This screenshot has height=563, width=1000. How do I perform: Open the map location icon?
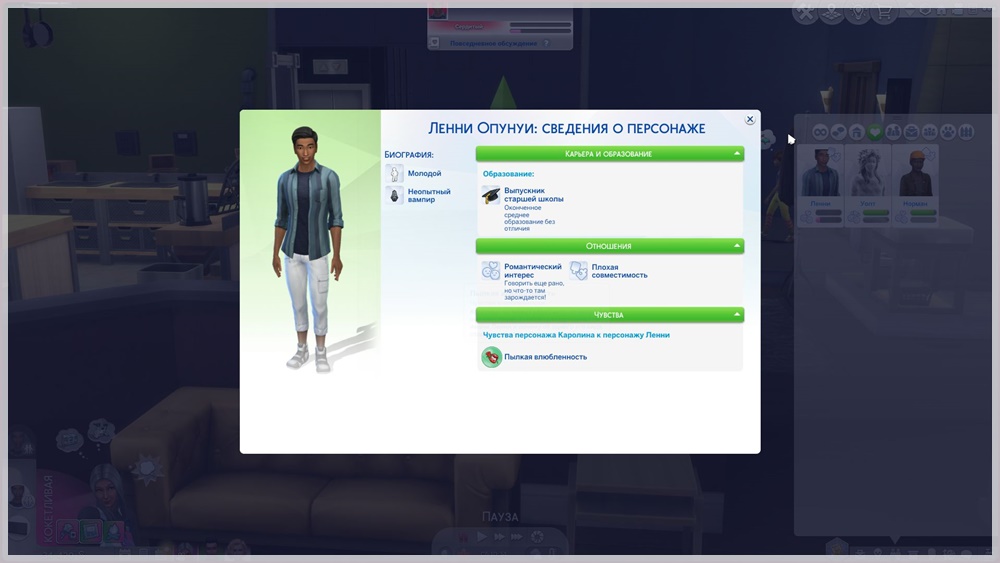832,11
